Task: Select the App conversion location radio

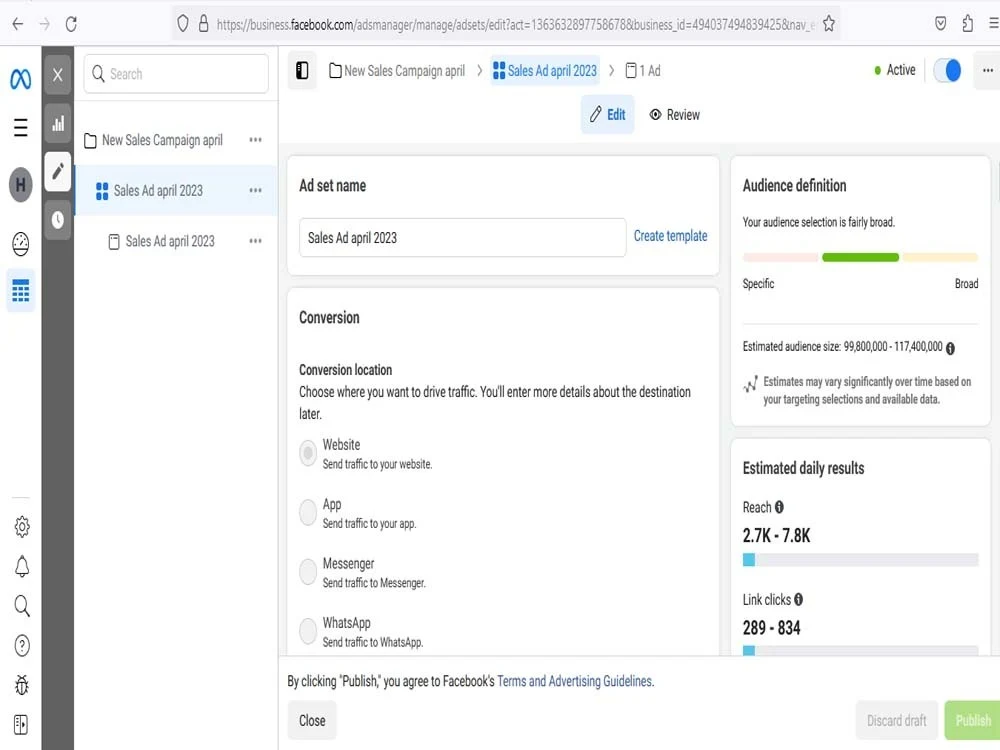Action: click(x=308, y=512)
